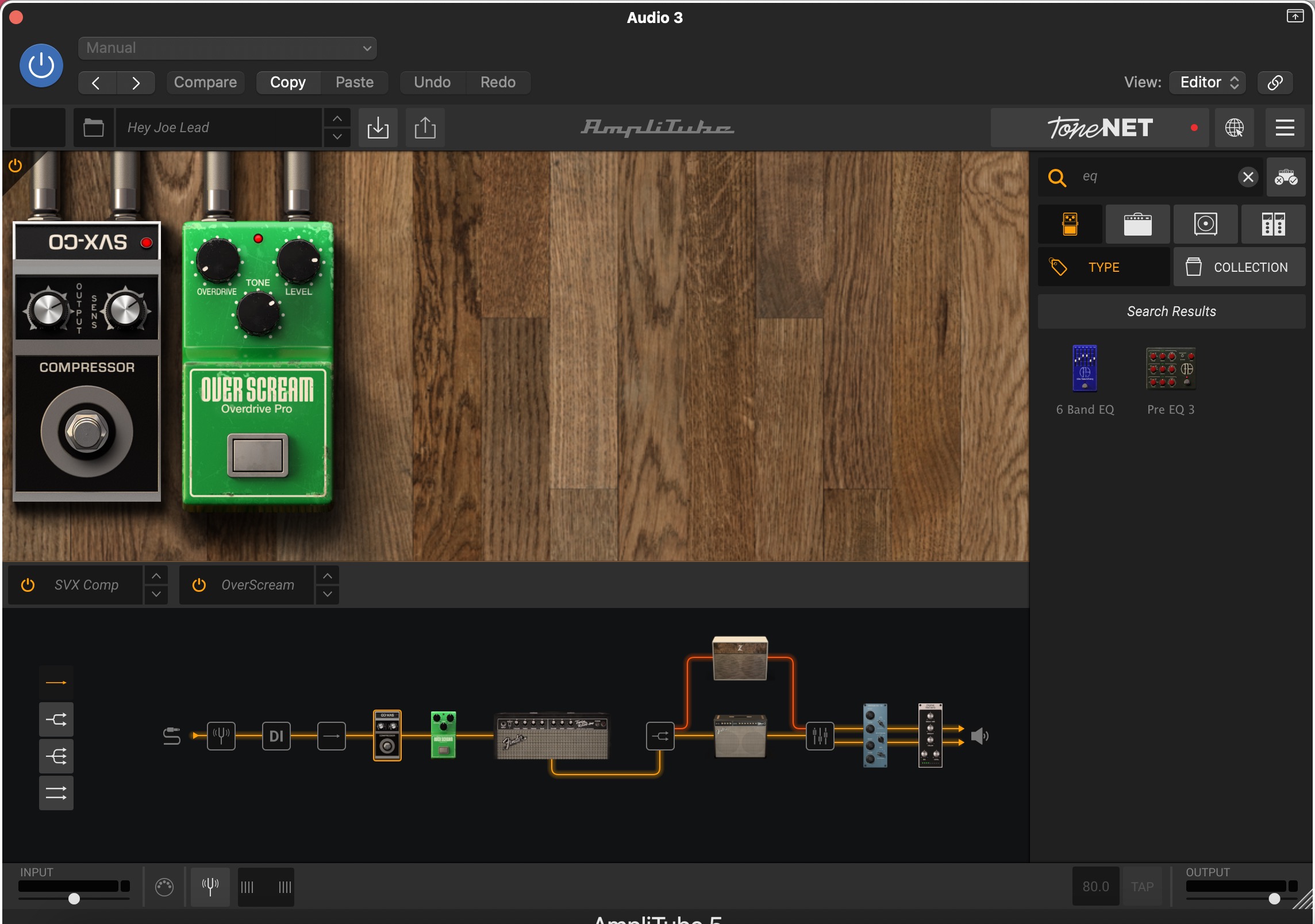This screenshot has height=924, width=1315.
Task: Open the hamburger main menu
Action: coord(1285,127)
